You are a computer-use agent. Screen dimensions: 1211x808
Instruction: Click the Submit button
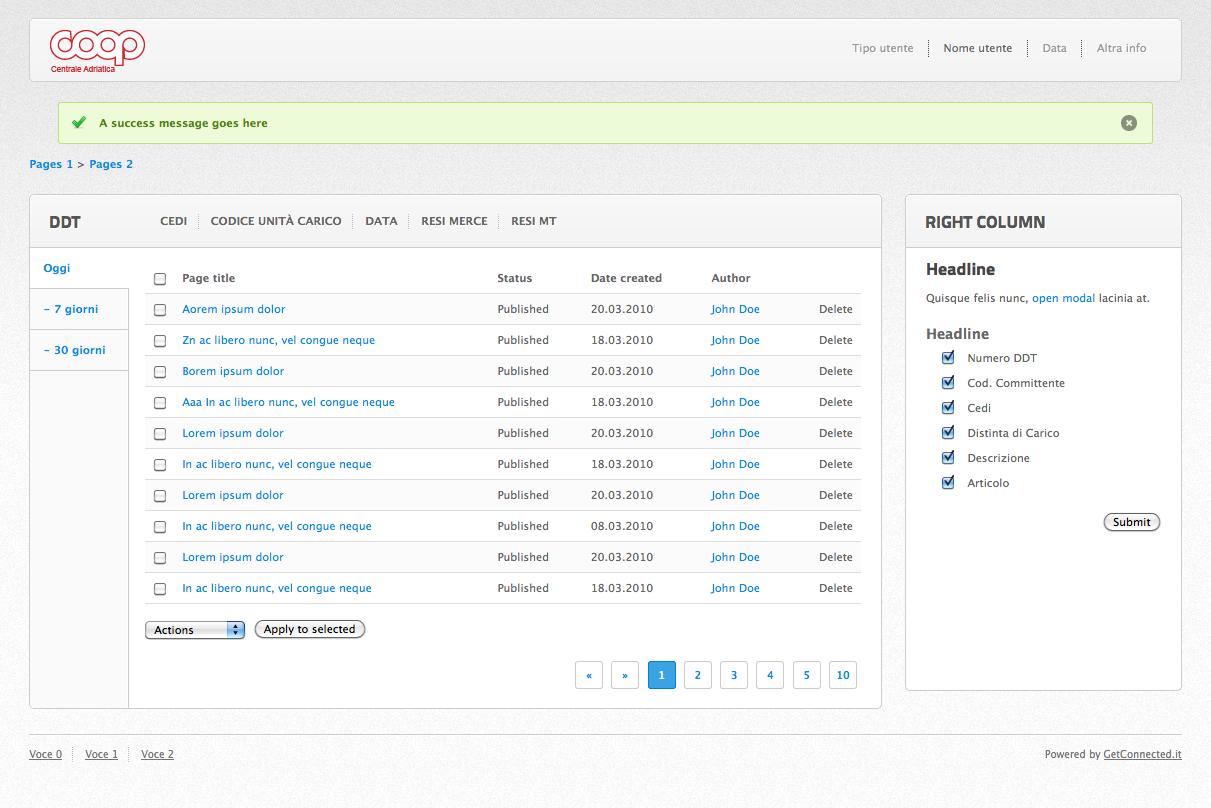tap(1132, 522)
